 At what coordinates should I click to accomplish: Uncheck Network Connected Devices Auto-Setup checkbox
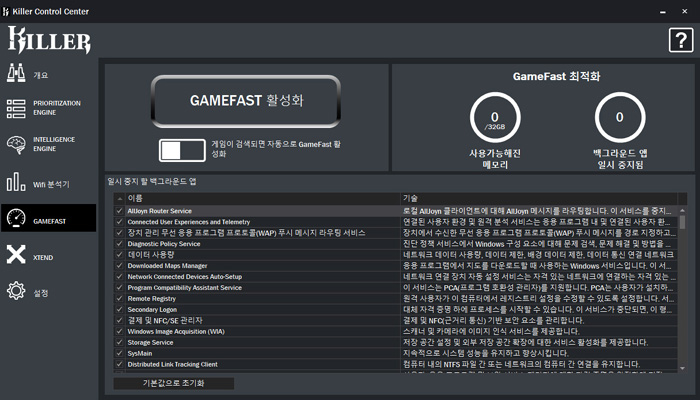coord(119,276)
